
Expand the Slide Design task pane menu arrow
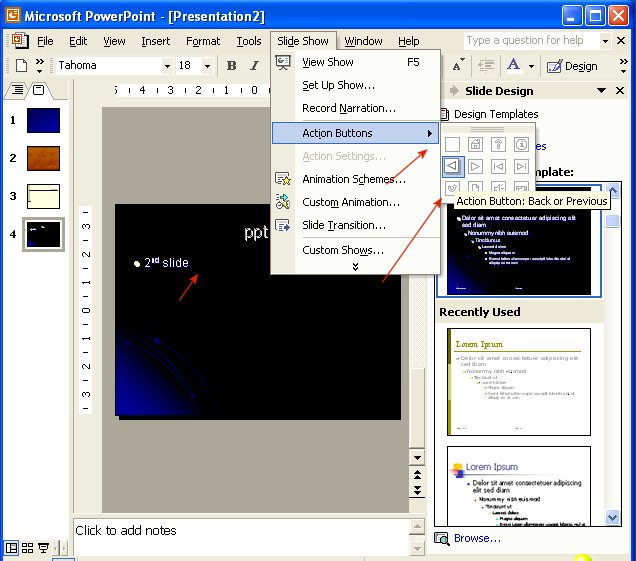coord(601,90)
